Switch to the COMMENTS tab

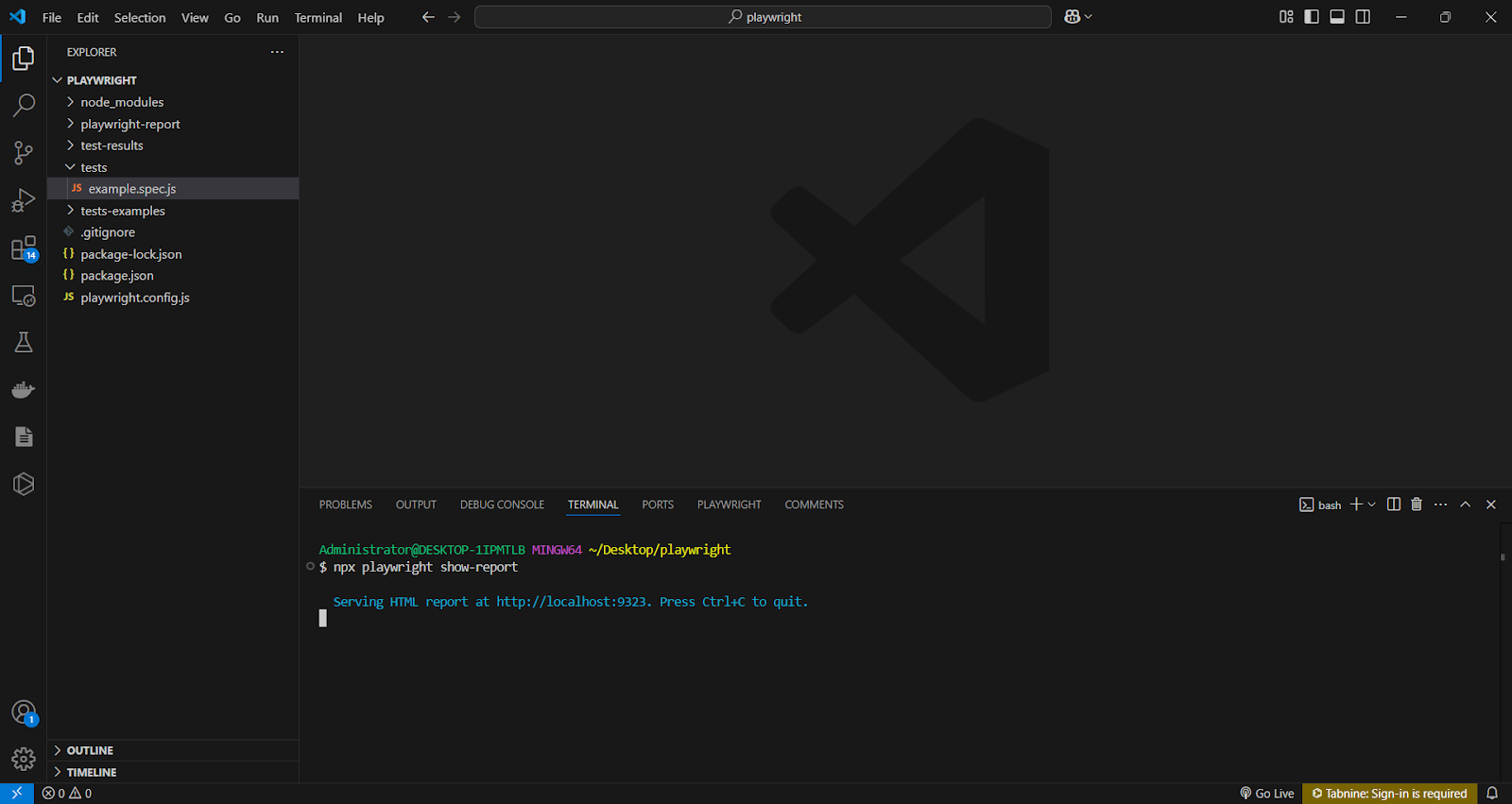pyautogui.click(x=814, y=505)
